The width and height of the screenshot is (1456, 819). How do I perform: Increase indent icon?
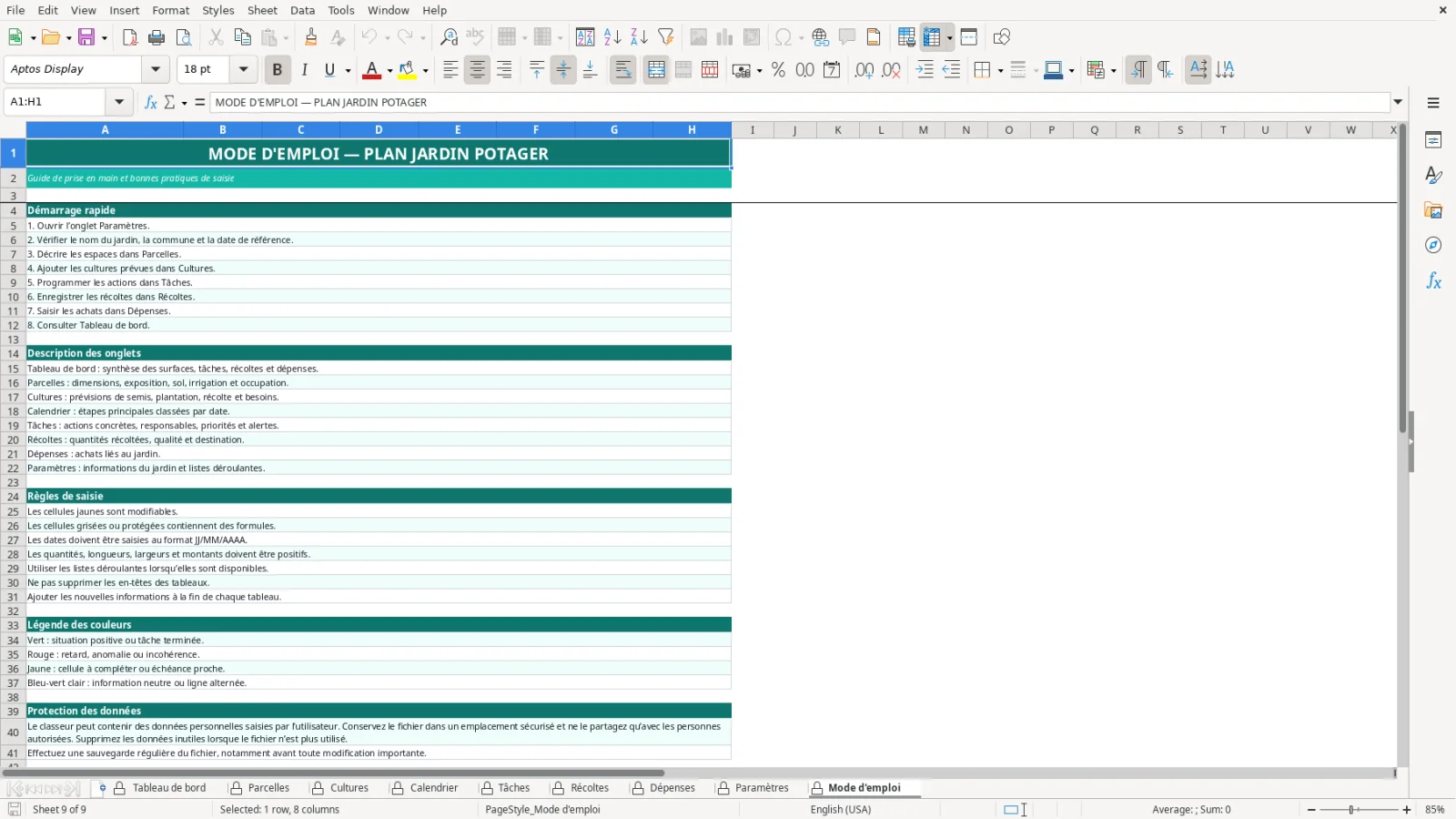[x=925, y=70]
